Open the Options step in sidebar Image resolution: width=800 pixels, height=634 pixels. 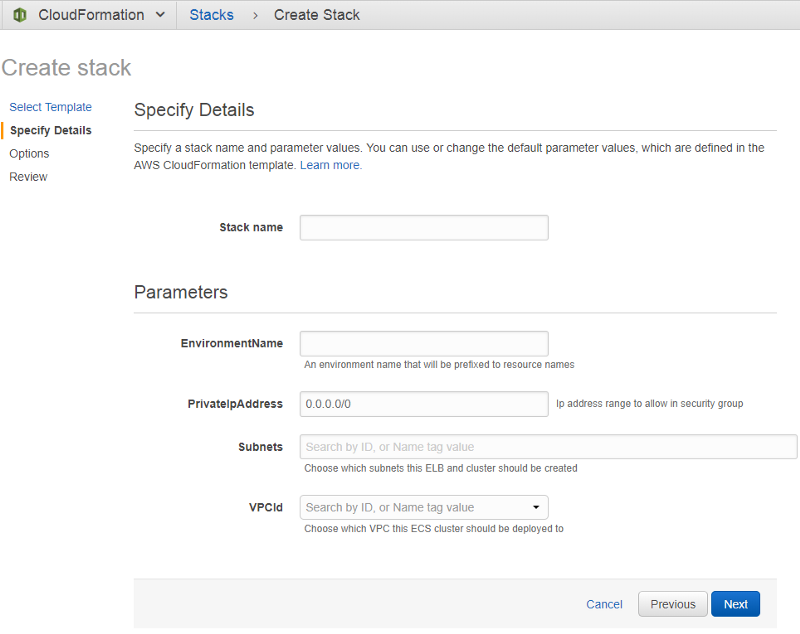[29, 153]
